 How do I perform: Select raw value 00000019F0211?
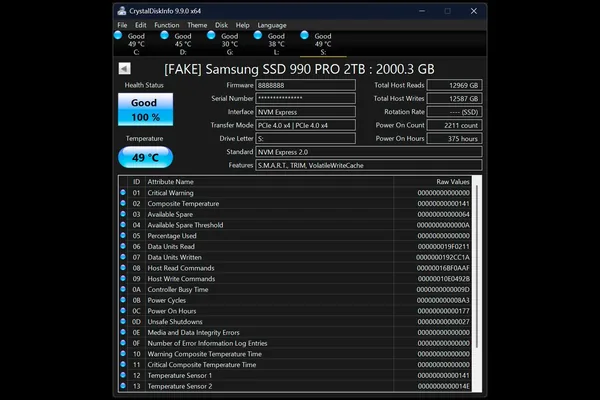click(443, 247)
